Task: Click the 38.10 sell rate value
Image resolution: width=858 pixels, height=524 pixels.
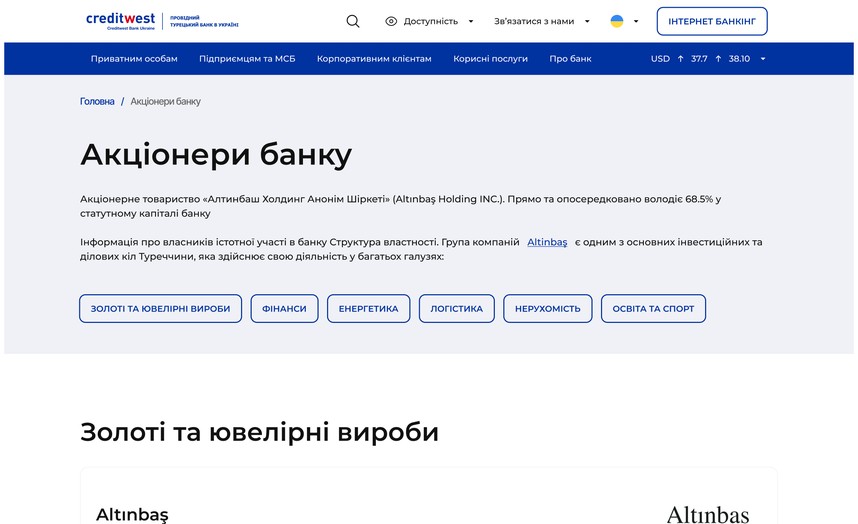Action: [x=739, y=59]
